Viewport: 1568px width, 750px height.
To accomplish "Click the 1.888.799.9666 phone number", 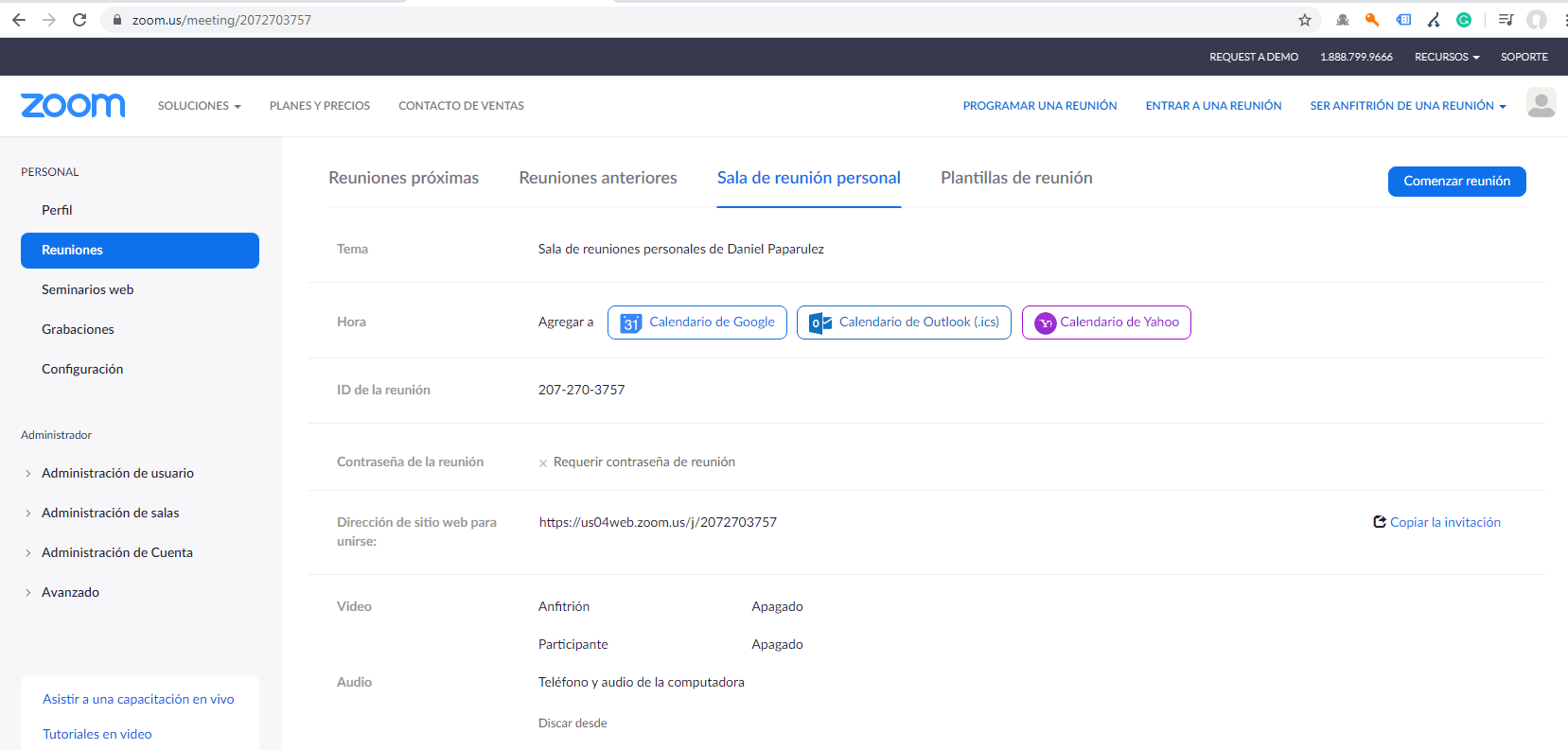I will (1356, 57).
